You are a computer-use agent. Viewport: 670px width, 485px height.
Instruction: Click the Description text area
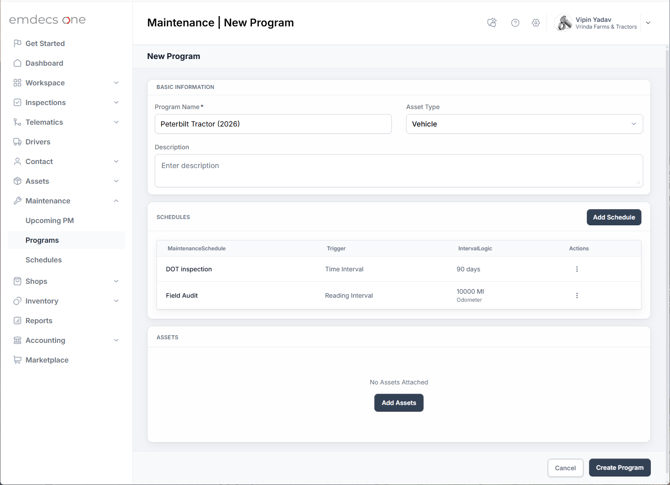(399, 171)
